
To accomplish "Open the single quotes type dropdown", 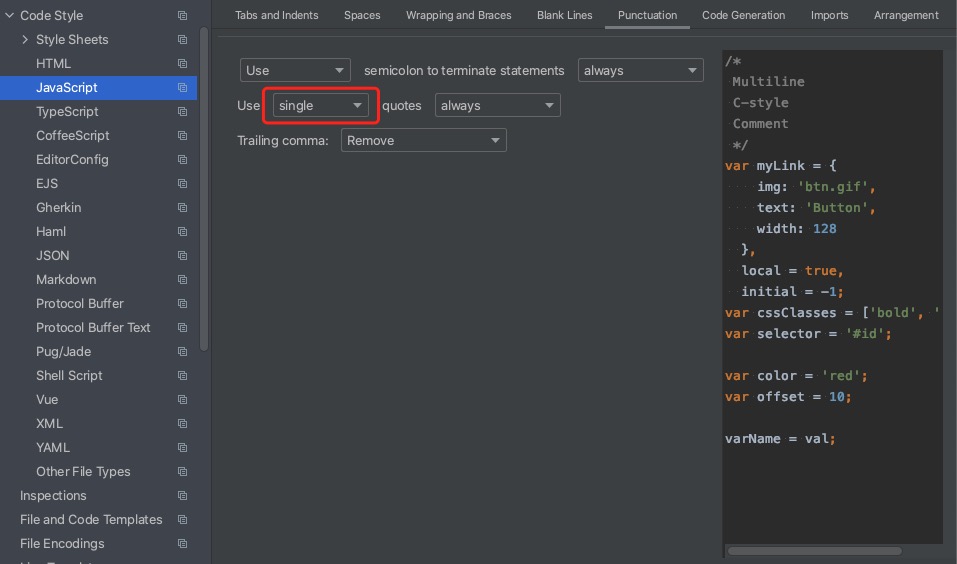I will coord(320,106).
